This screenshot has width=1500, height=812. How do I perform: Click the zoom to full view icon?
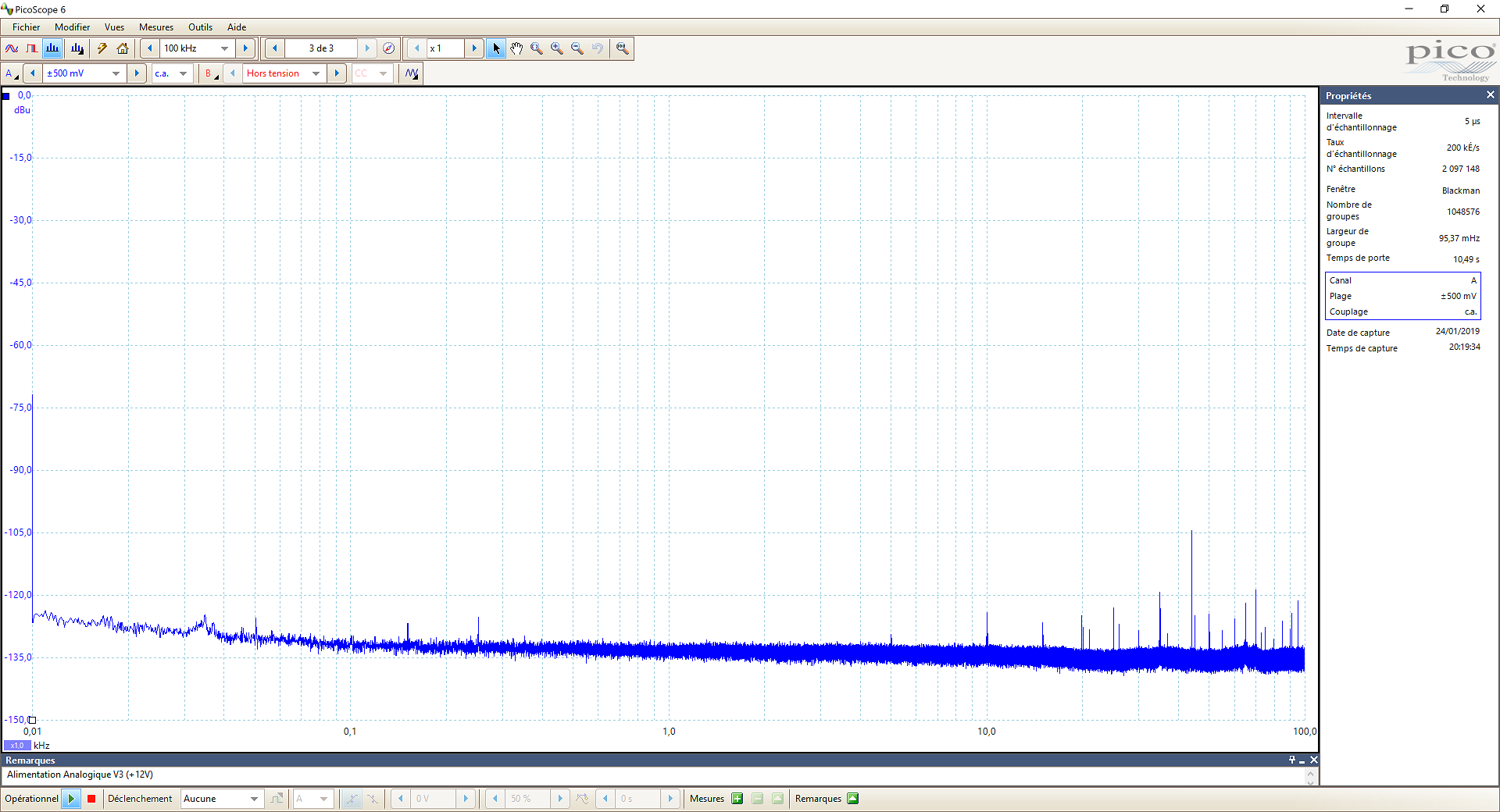coord(623,48)
